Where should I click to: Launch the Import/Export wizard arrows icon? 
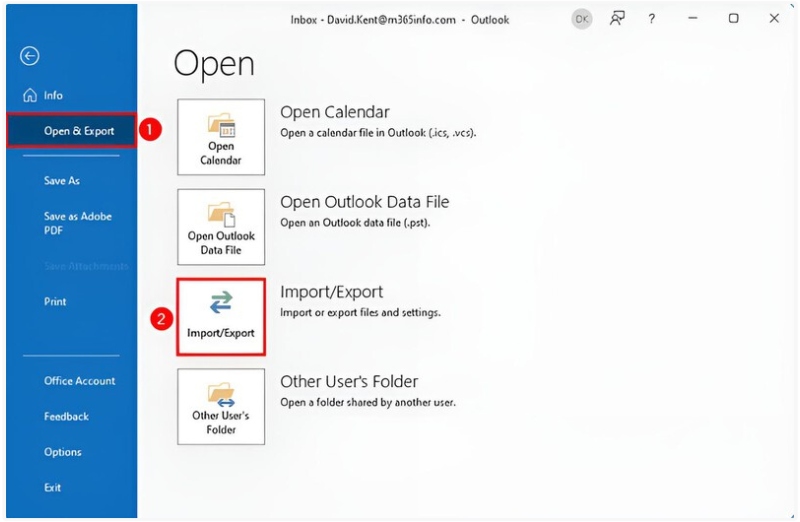(221, 317)
